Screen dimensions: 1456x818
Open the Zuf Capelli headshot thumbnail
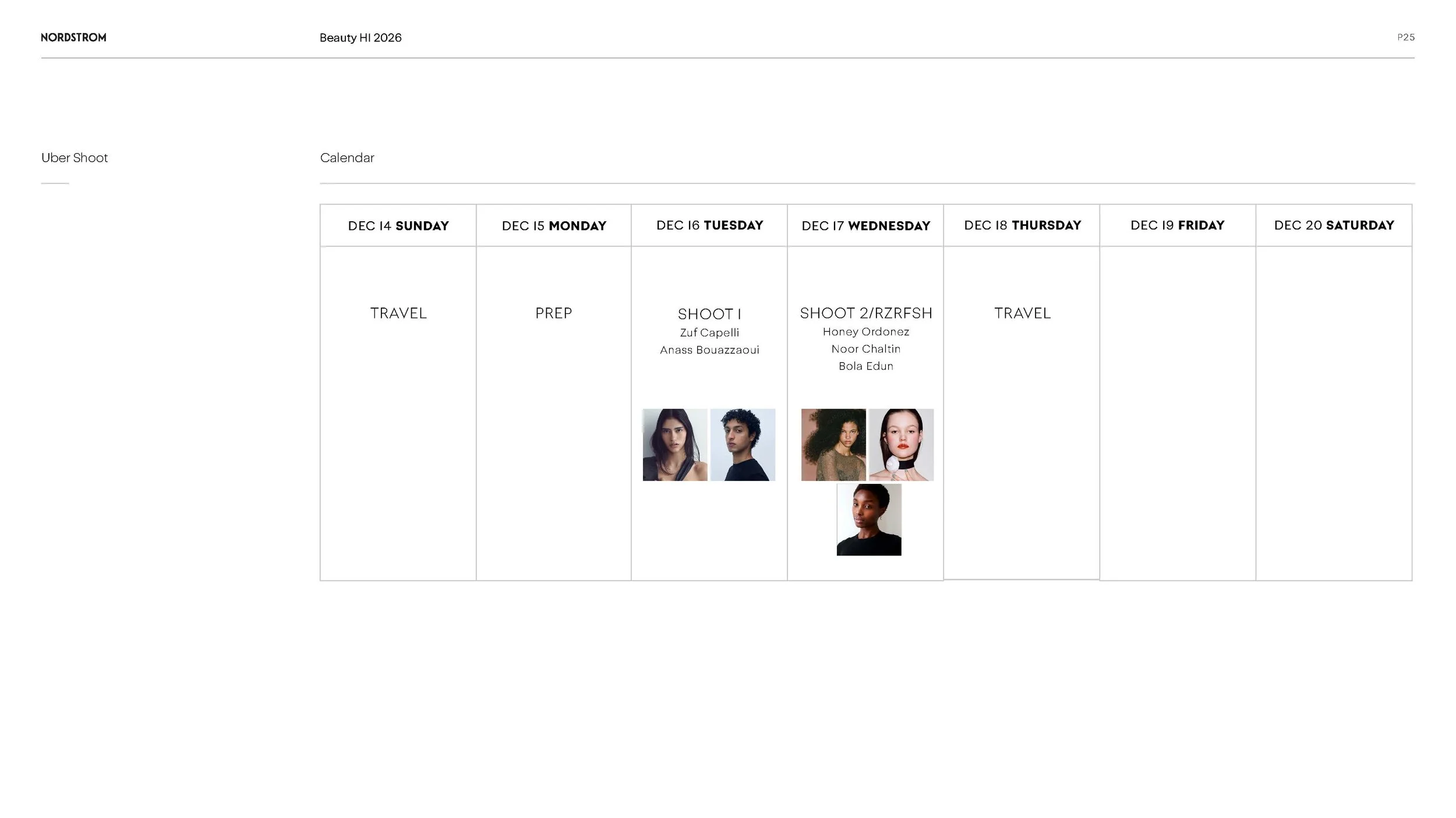point(675,445)
